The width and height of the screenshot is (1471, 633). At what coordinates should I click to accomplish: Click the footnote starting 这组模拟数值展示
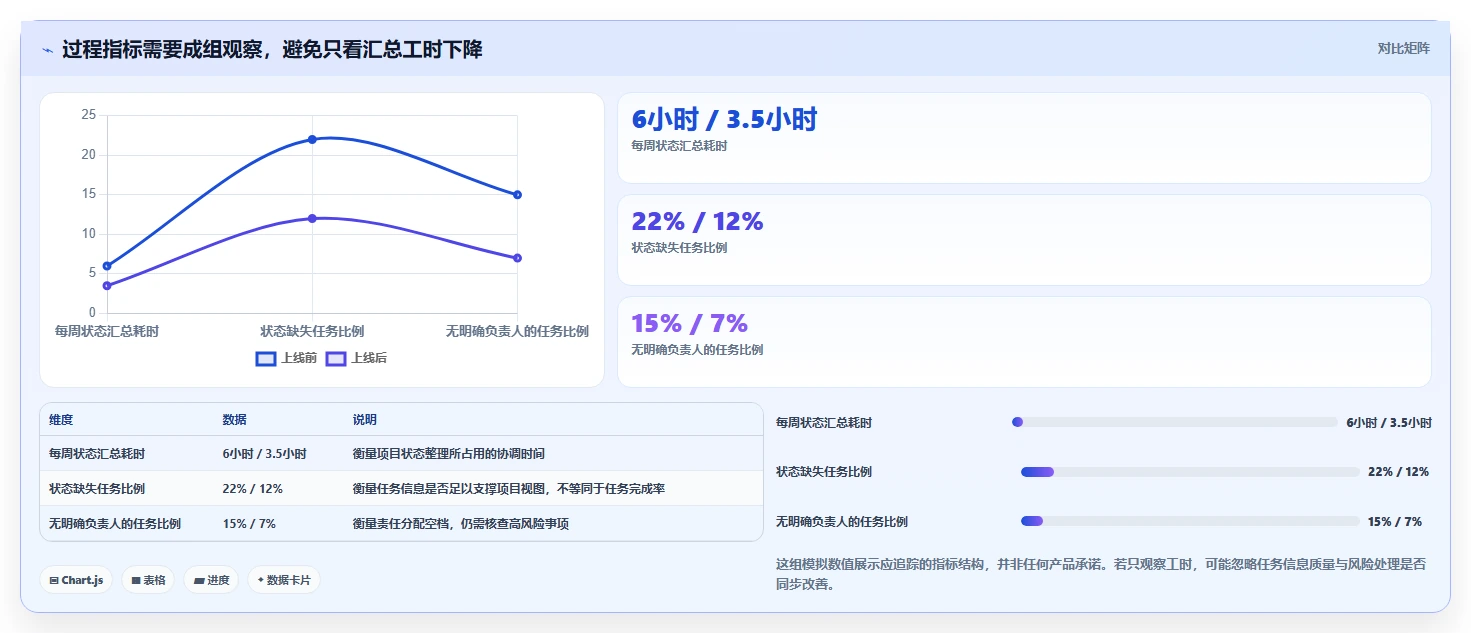[1101, 574]
